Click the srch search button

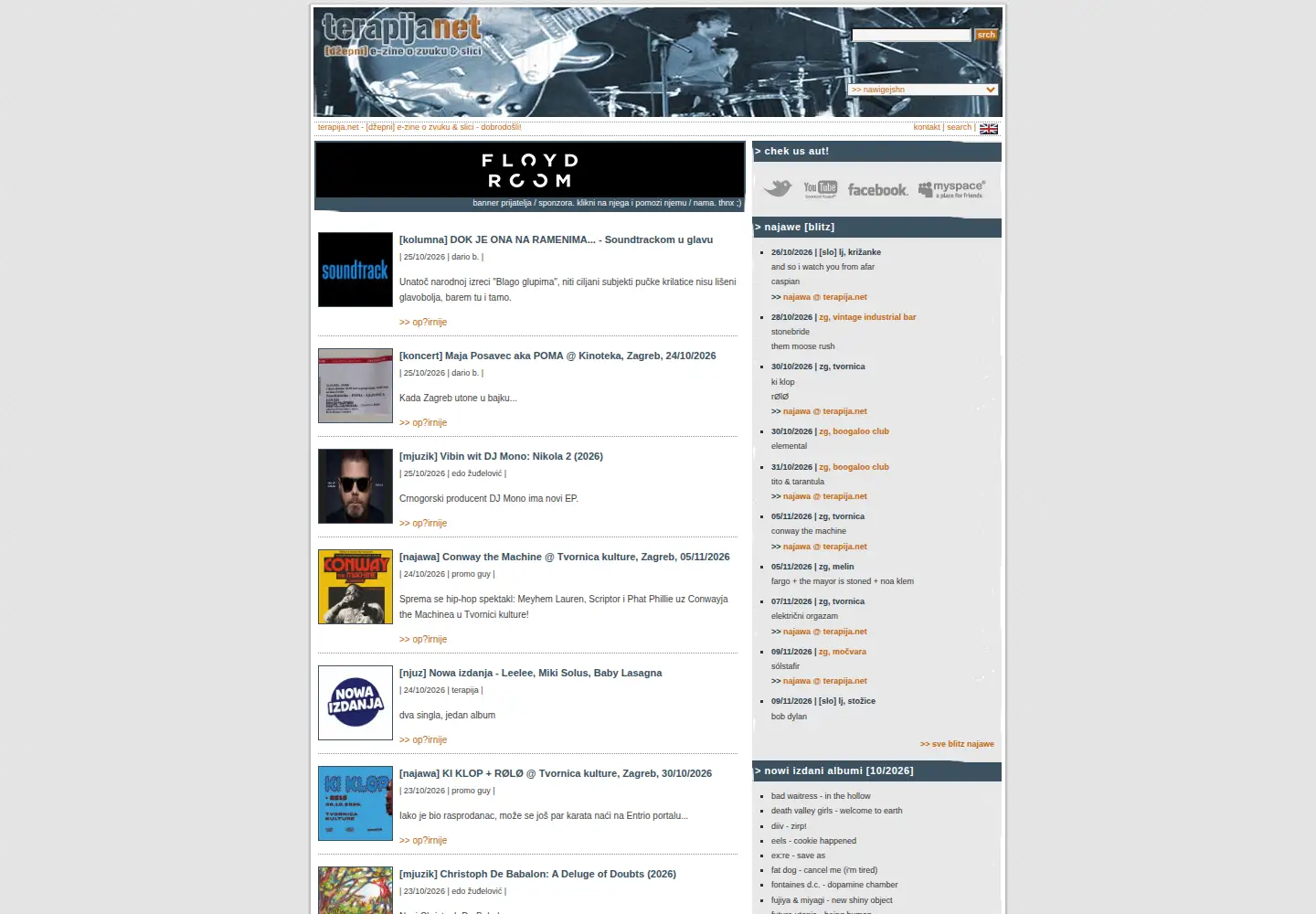pos(986,35)
